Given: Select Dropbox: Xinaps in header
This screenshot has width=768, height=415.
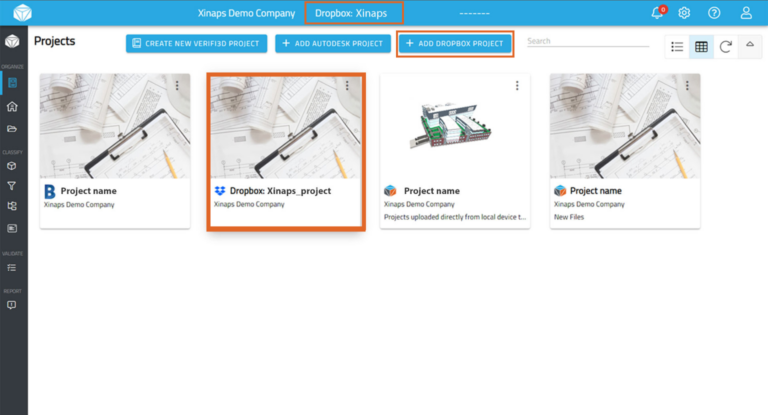Looking at the screenshot, I should point(351,13).
